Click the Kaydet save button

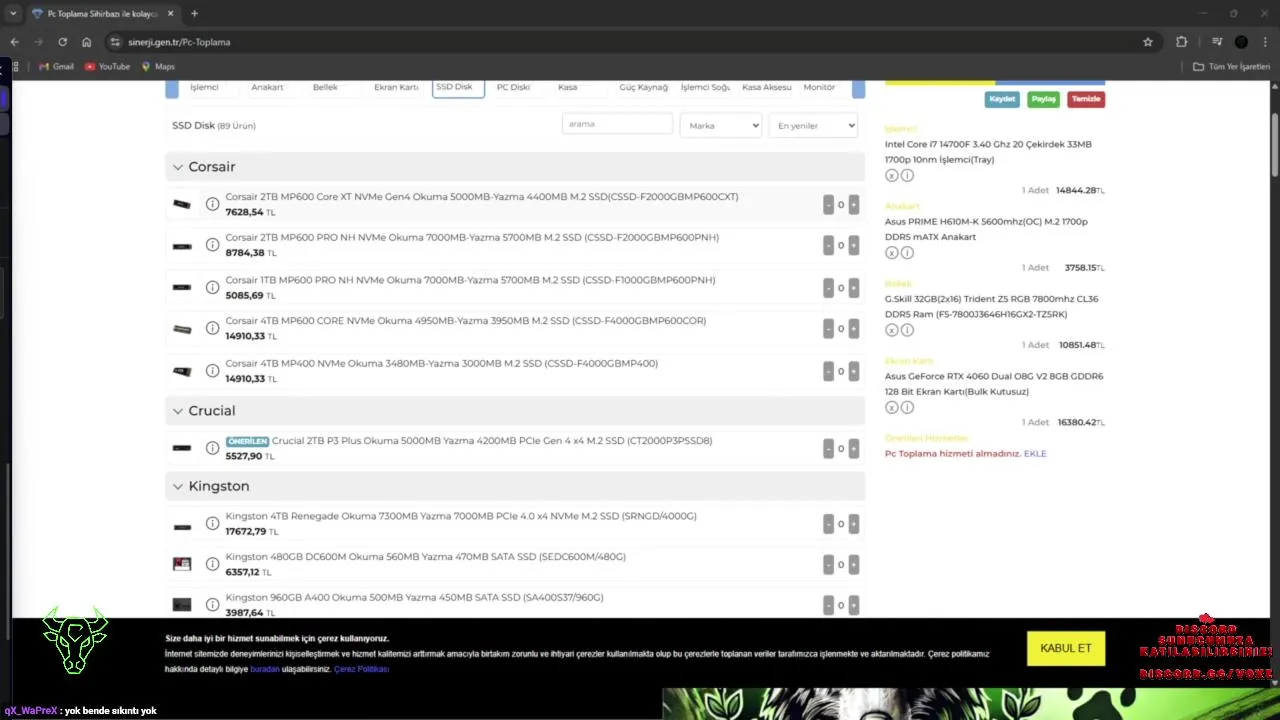(x=1002, y=99)
